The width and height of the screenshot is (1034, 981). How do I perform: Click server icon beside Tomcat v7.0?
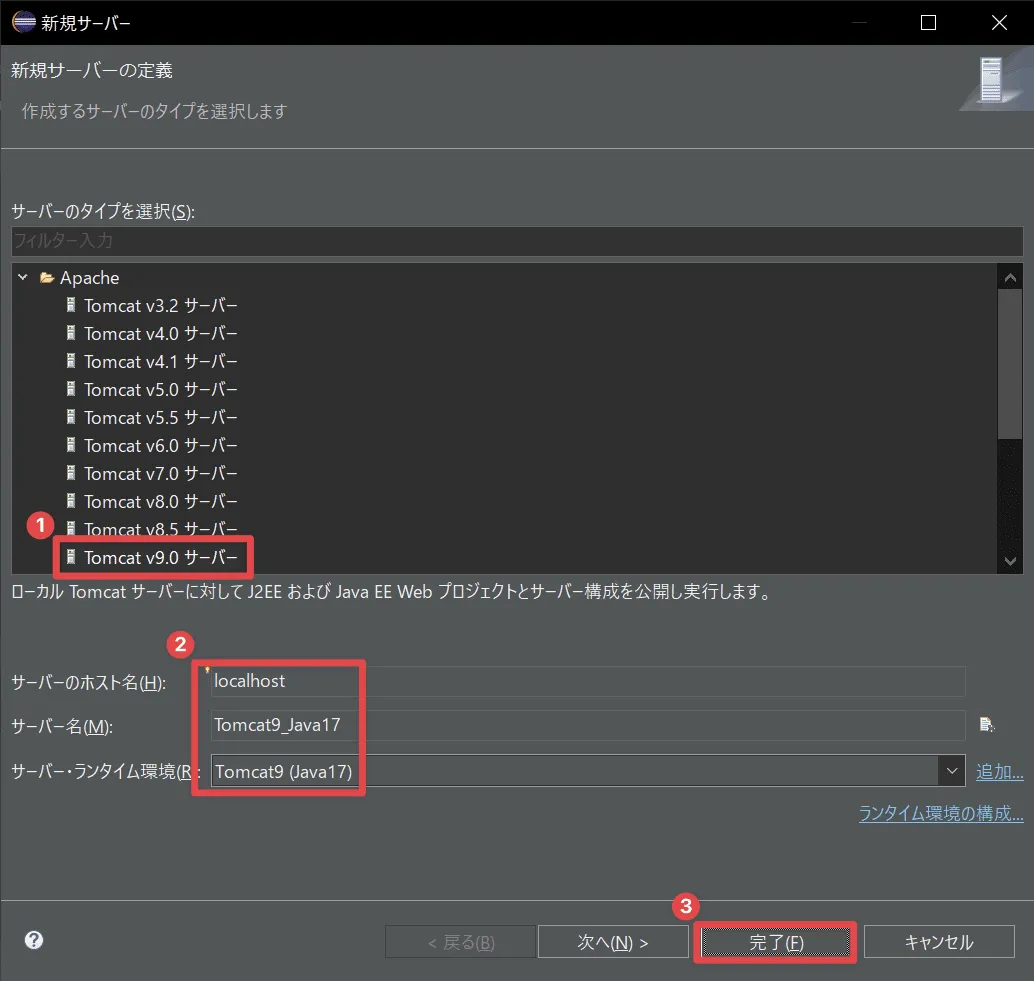tap(71, 473)
